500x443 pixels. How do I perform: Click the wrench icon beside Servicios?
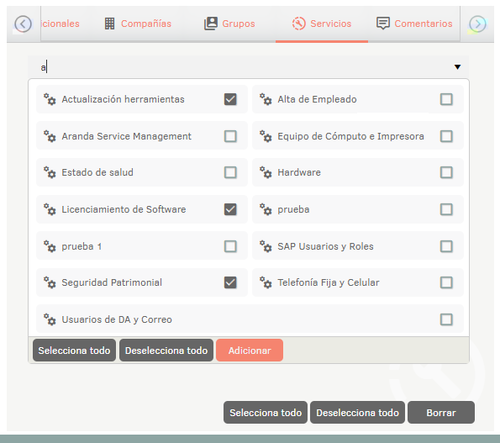pos(299,24)
